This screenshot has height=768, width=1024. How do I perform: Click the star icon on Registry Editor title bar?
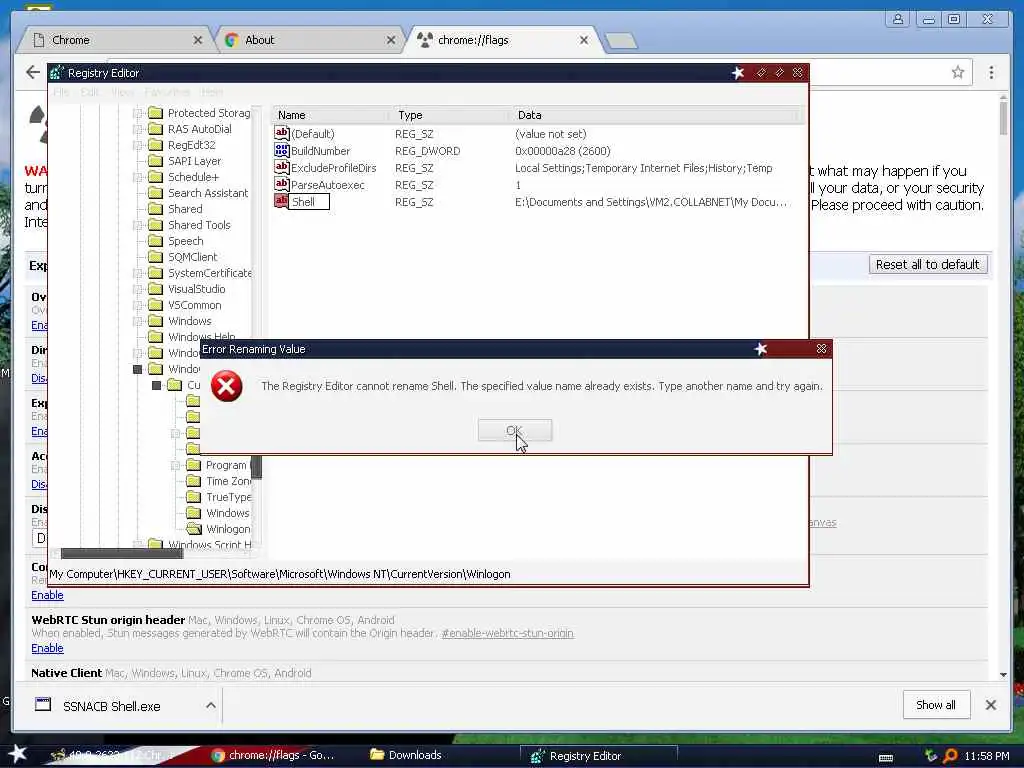(x=738, y=72)
